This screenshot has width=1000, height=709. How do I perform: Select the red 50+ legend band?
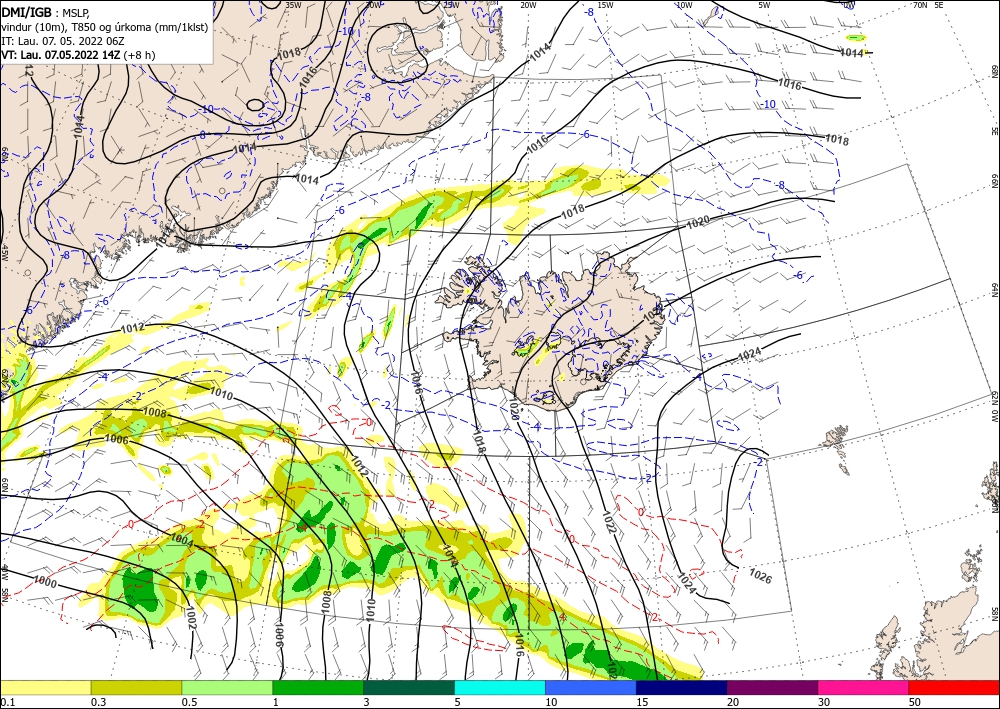pos(954,687)
